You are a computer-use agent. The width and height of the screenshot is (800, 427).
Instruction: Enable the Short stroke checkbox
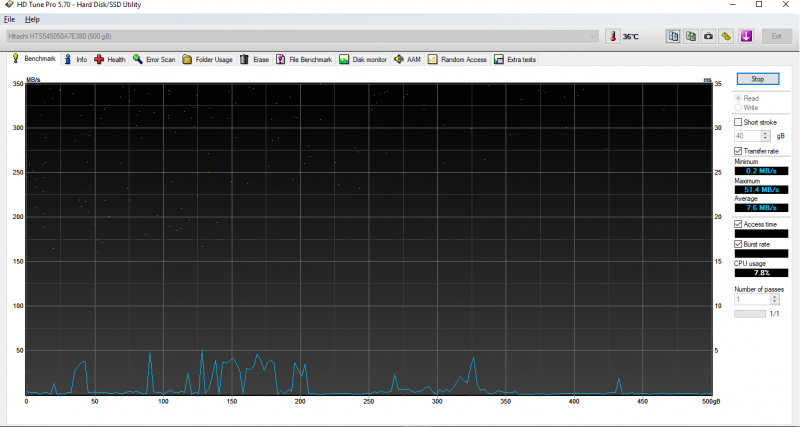tap(739, 122)
